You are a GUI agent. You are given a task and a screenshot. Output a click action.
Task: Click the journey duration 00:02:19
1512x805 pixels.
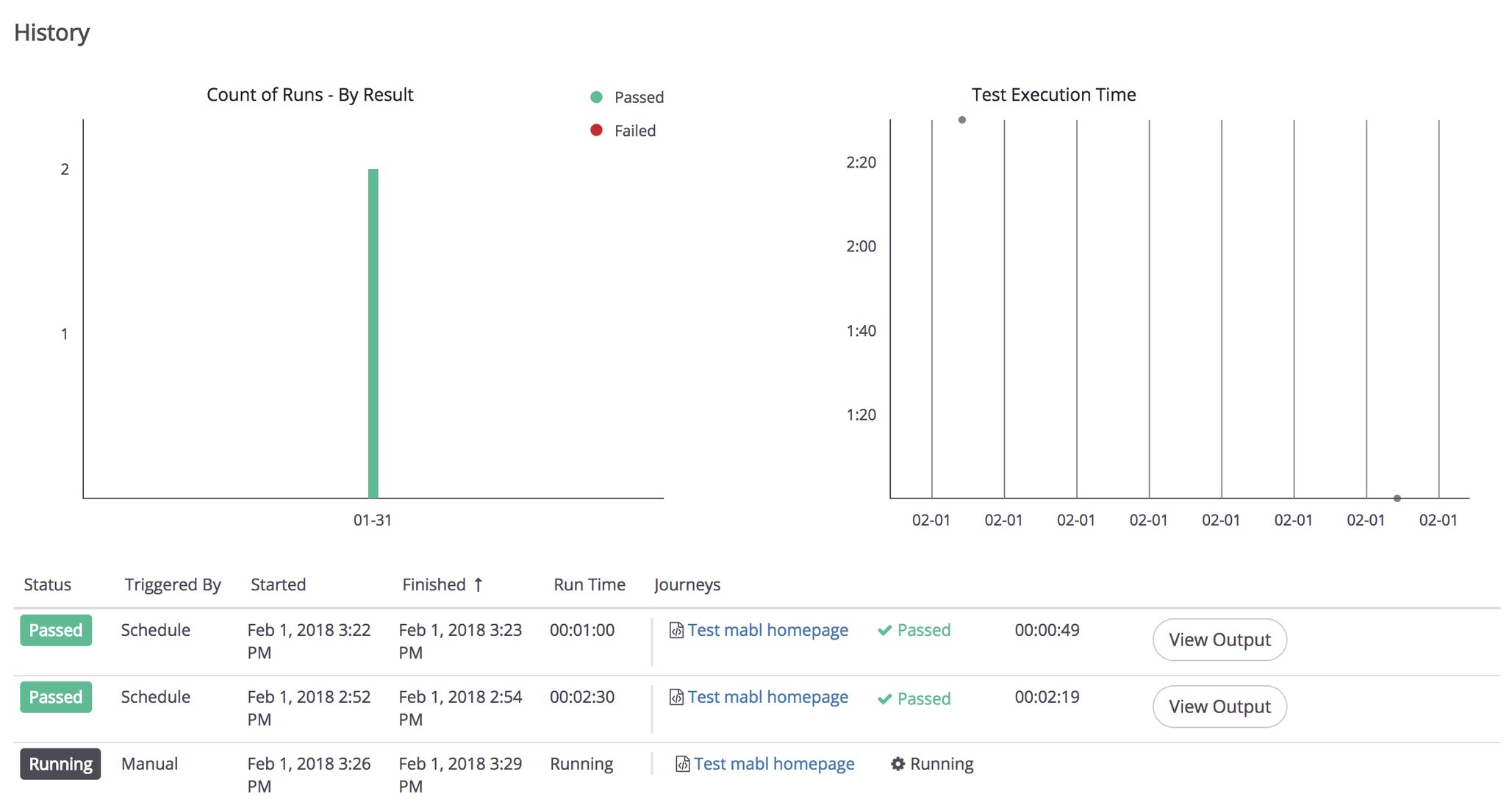(1047, 698)
